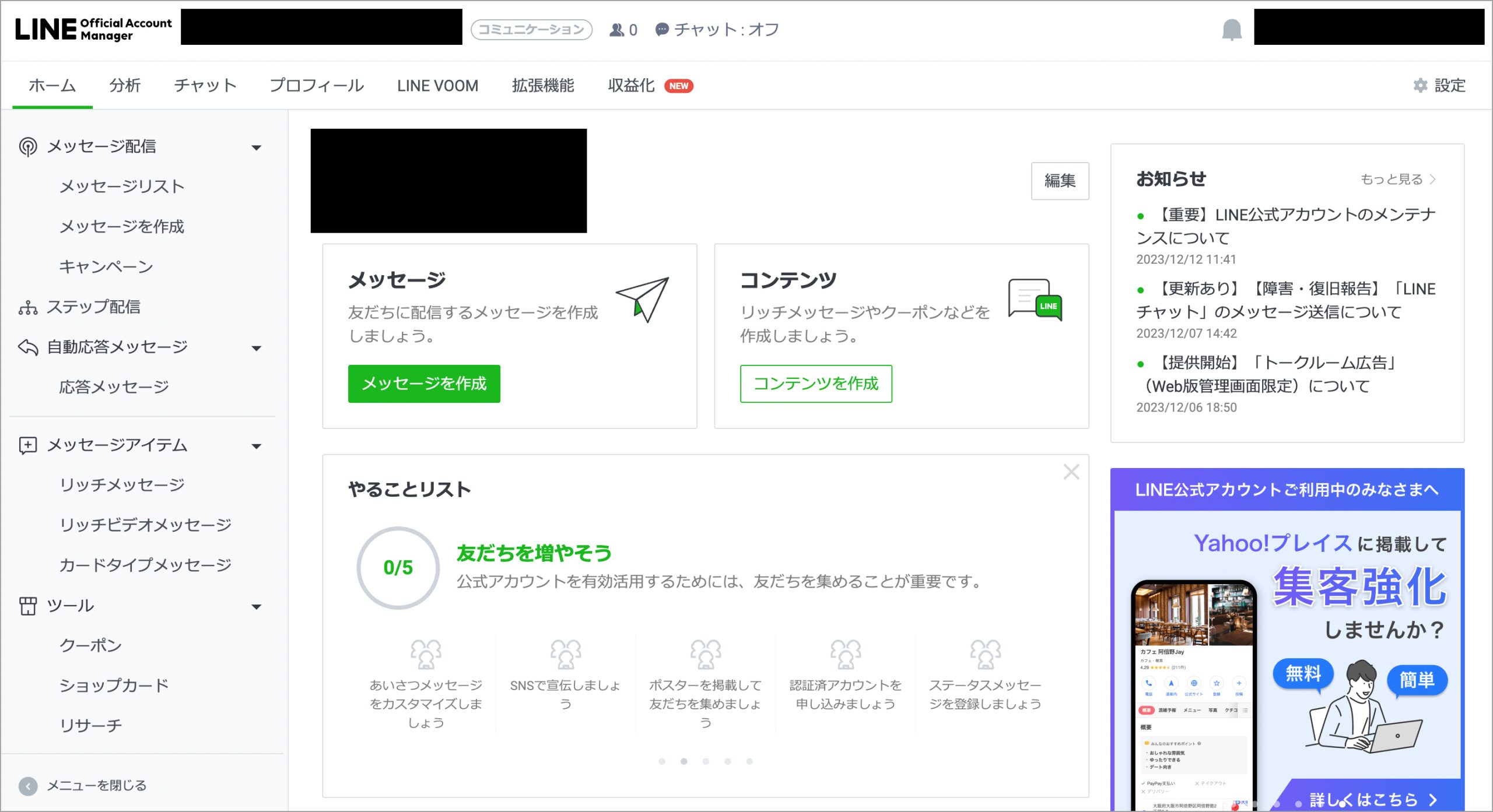The width and height of the screenshot is (1493, 812).
Task: Click the あいさつメッセージ task icon
Action: click(426, 654)
